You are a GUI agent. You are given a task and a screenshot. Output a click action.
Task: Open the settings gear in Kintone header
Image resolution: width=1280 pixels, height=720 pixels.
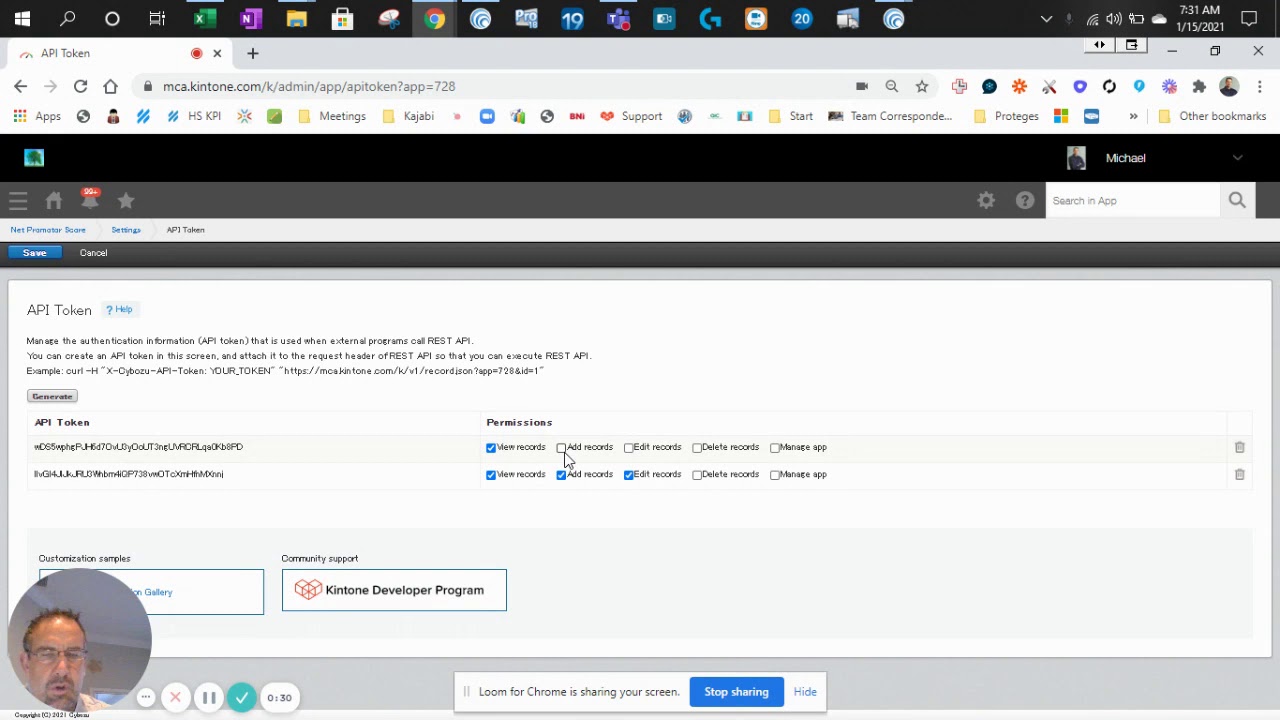pyautogui.click(x=986, y=201)
